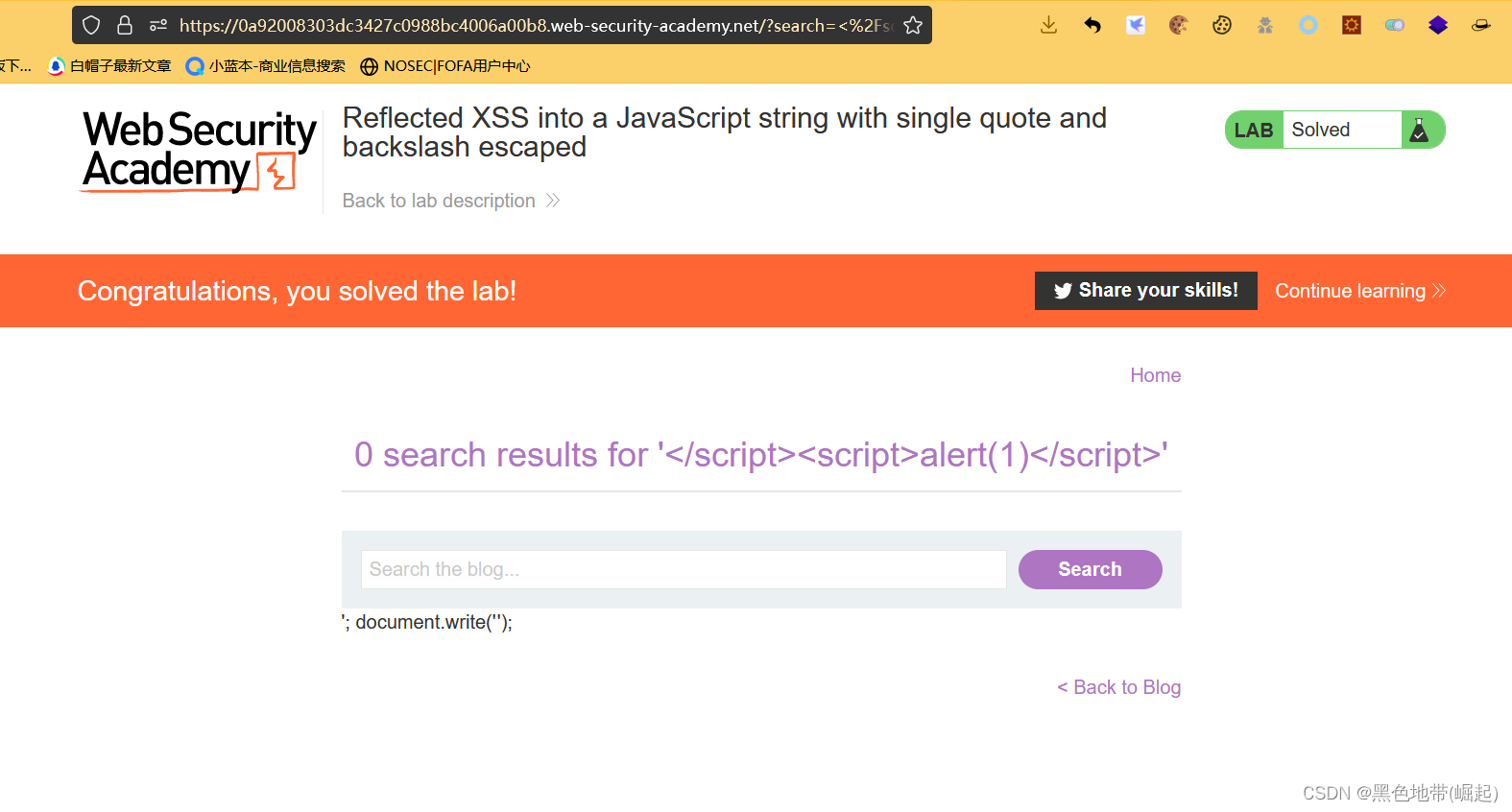Open the Downloads toolbar icon

click(x=1047, y=25)
